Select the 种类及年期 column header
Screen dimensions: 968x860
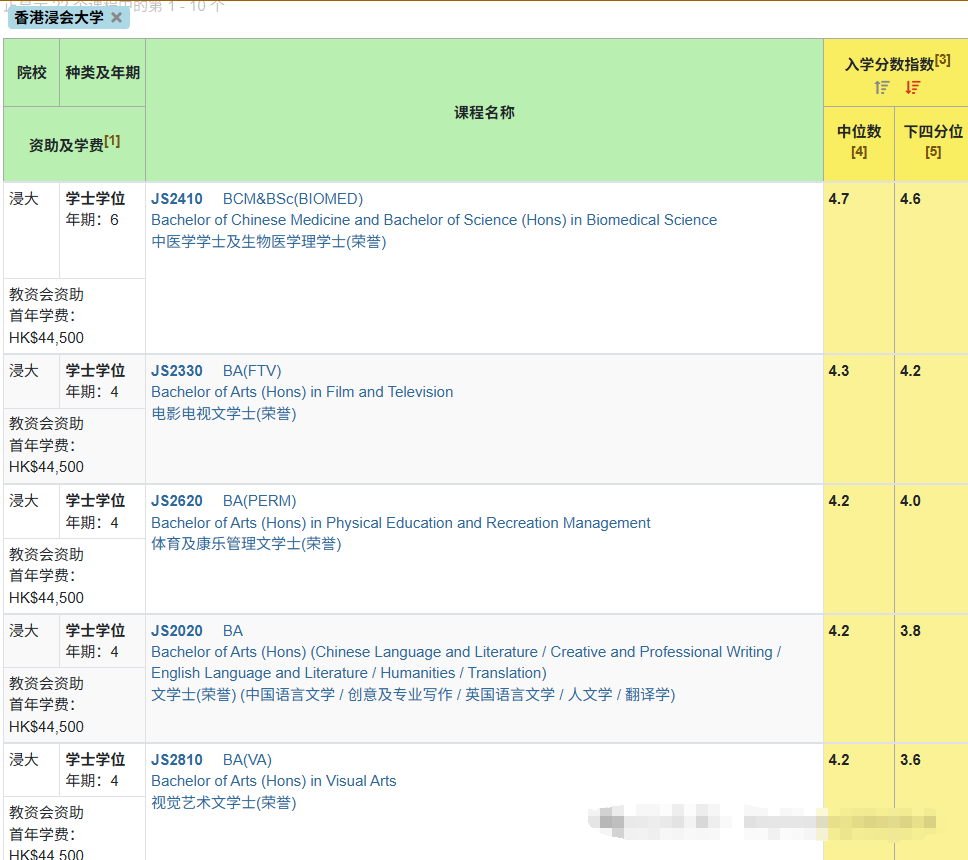click(102, 73)
